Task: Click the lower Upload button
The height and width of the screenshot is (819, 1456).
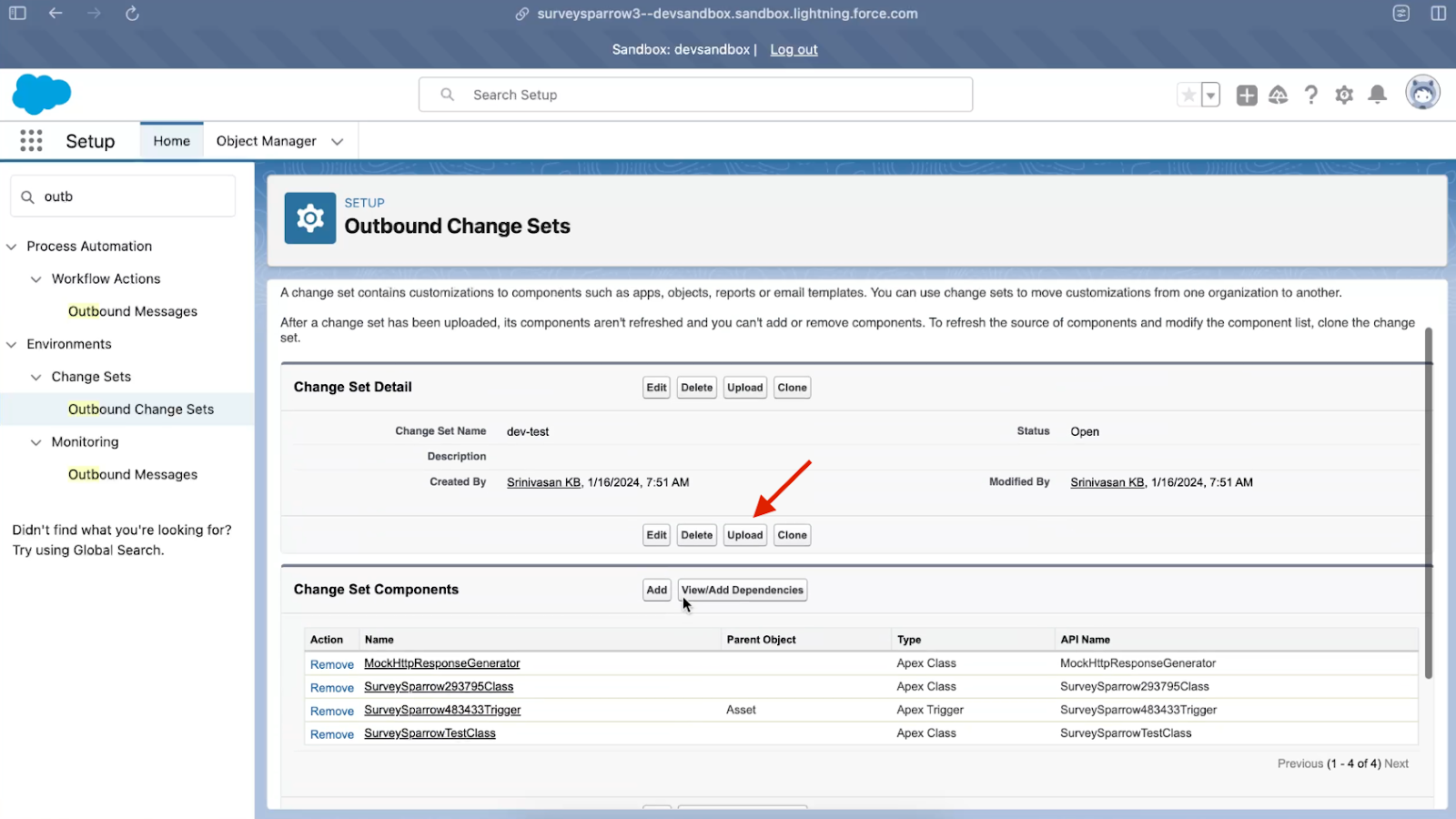Action: coord(744,535)
